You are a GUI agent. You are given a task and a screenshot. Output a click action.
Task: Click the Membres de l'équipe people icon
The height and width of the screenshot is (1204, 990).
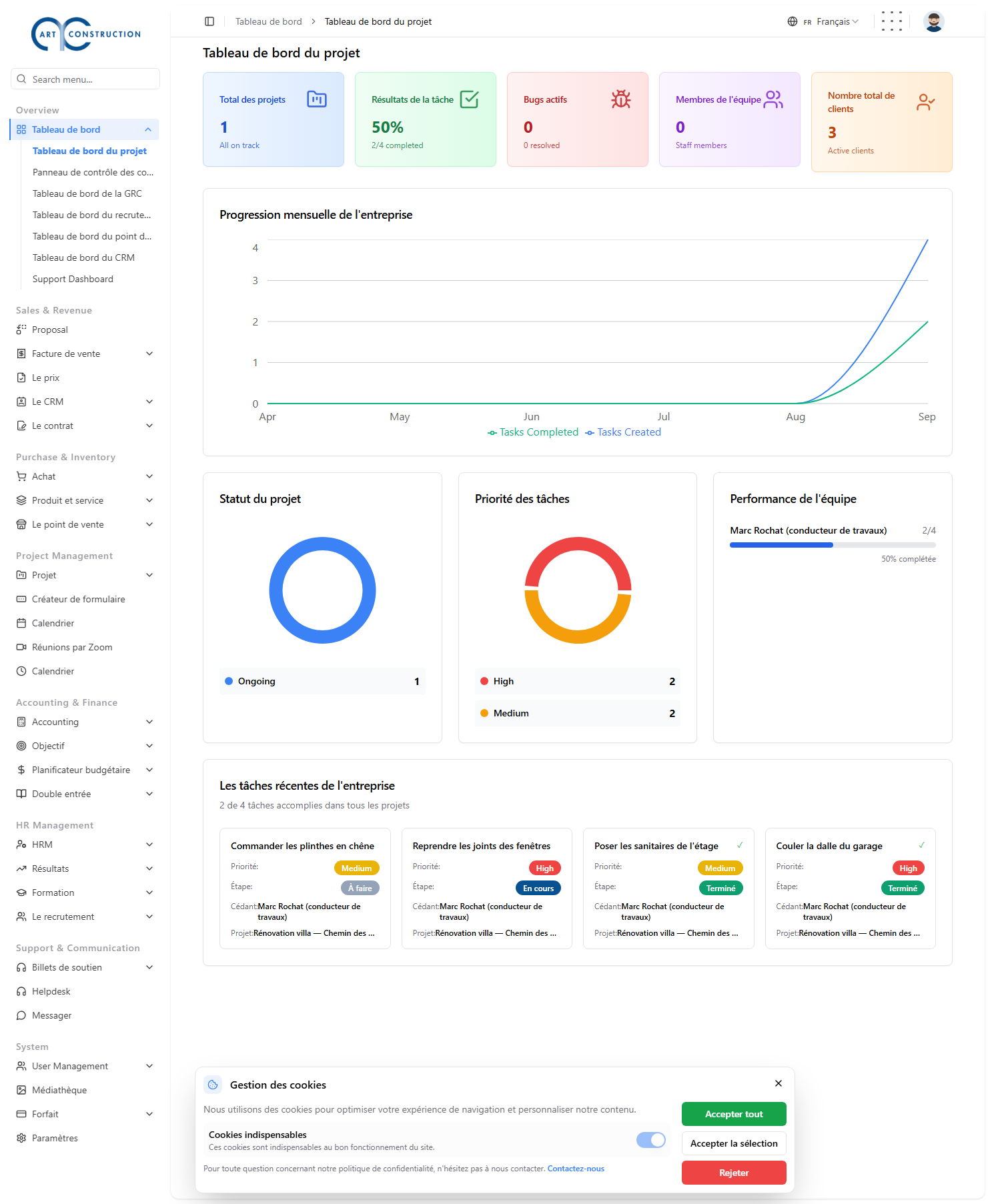773,99
